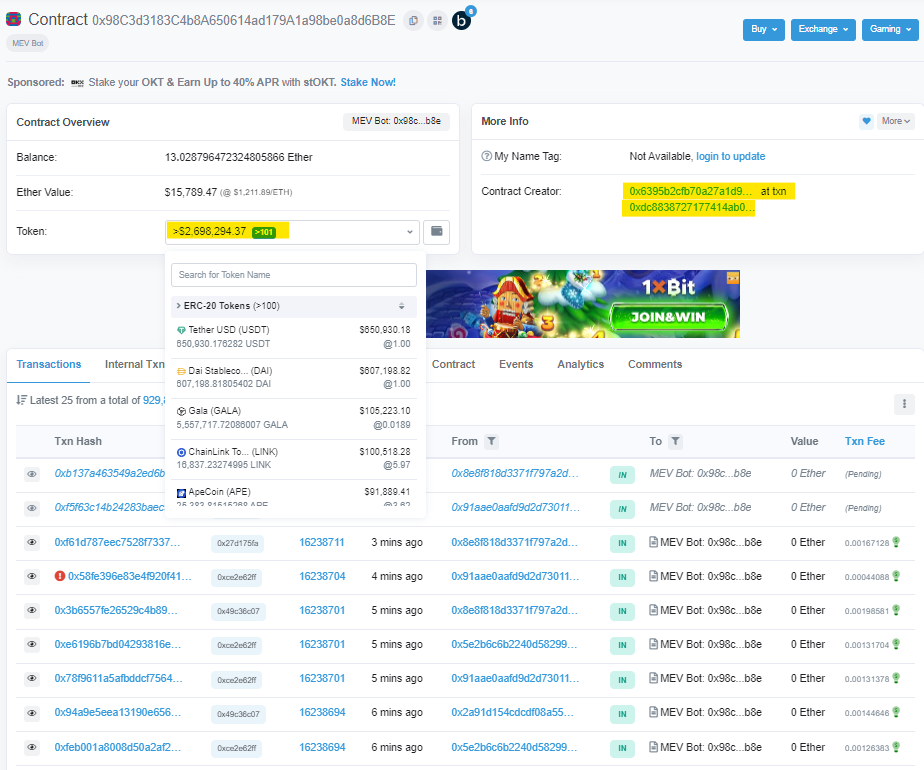
Task: Click contract file icon in block 16238711 row
Action: 653,542
